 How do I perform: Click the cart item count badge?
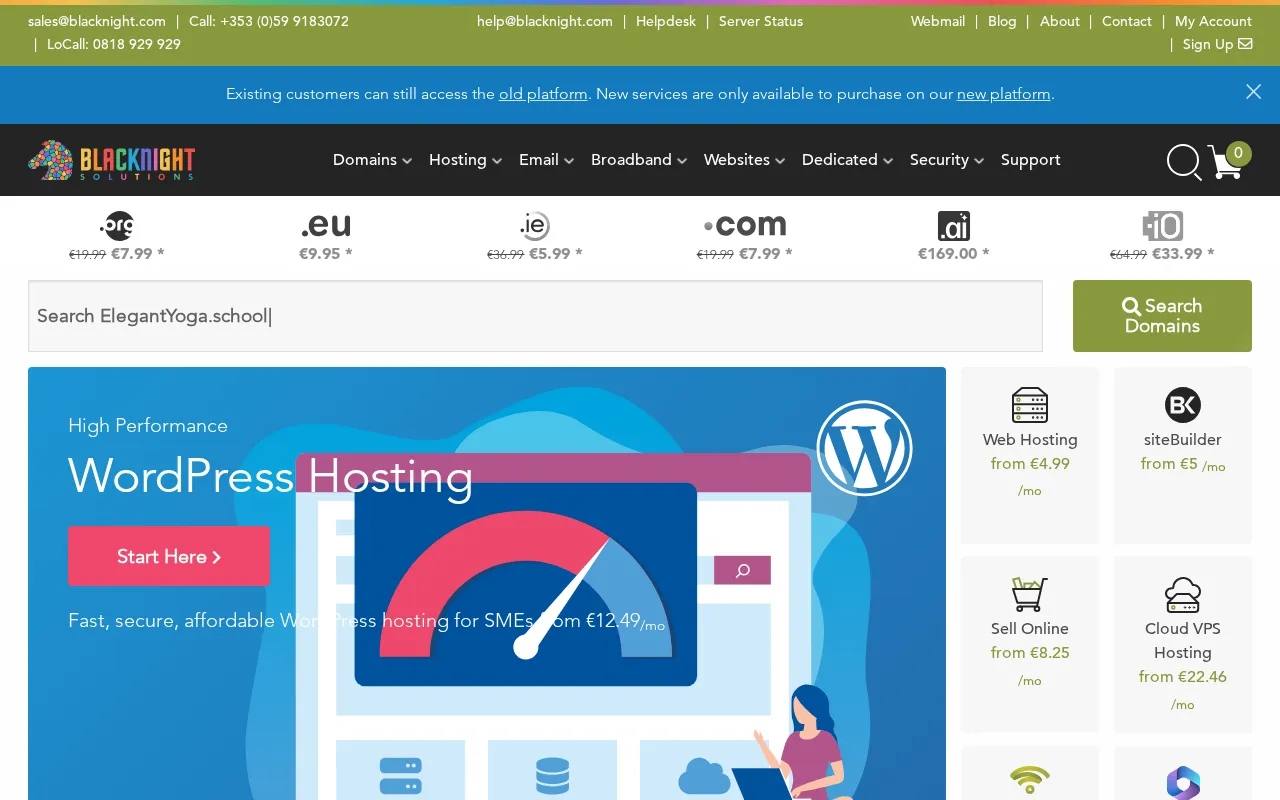pos(1238,153)
